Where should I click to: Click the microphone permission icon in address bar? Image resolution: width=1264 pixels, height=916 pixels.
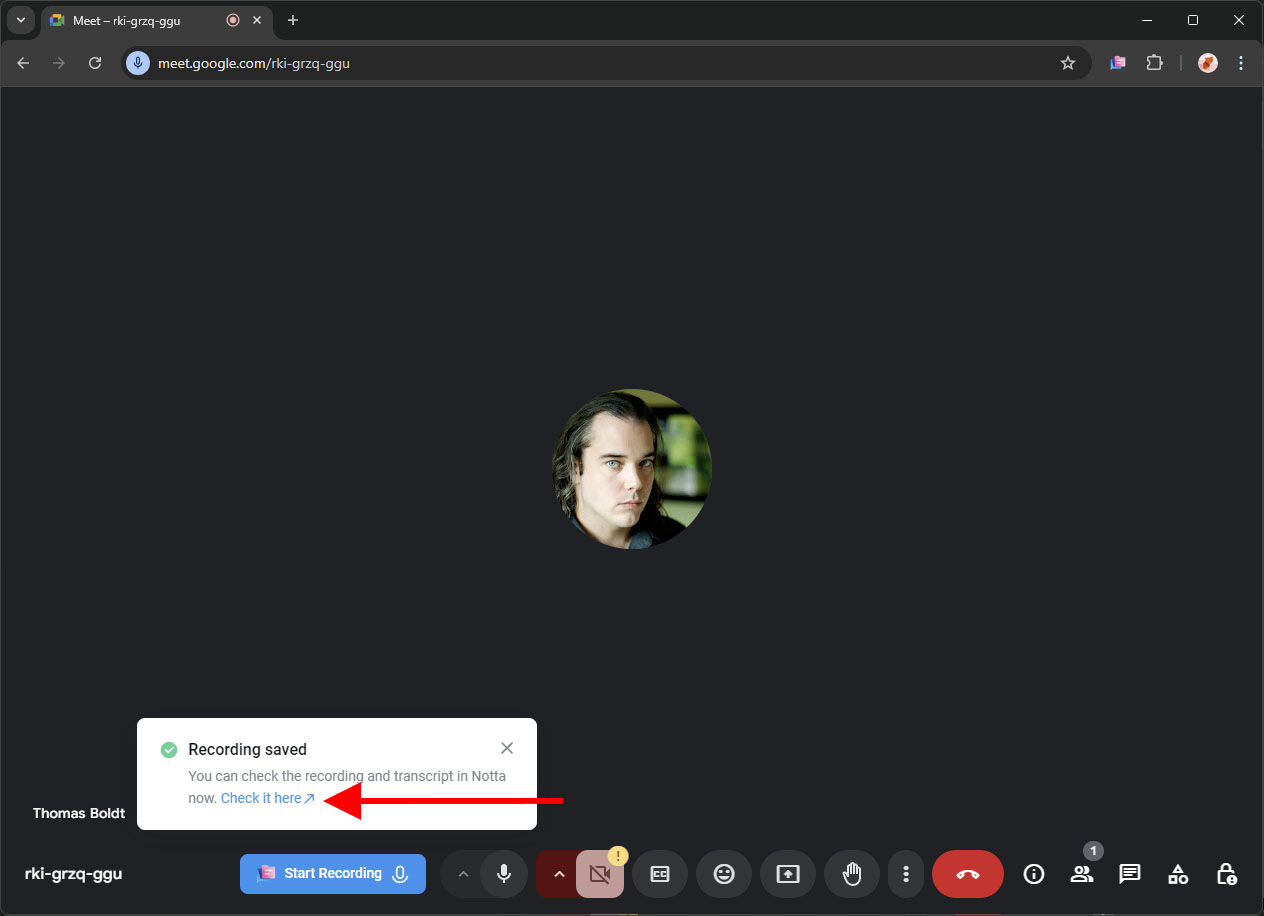[x=138, y=63]
